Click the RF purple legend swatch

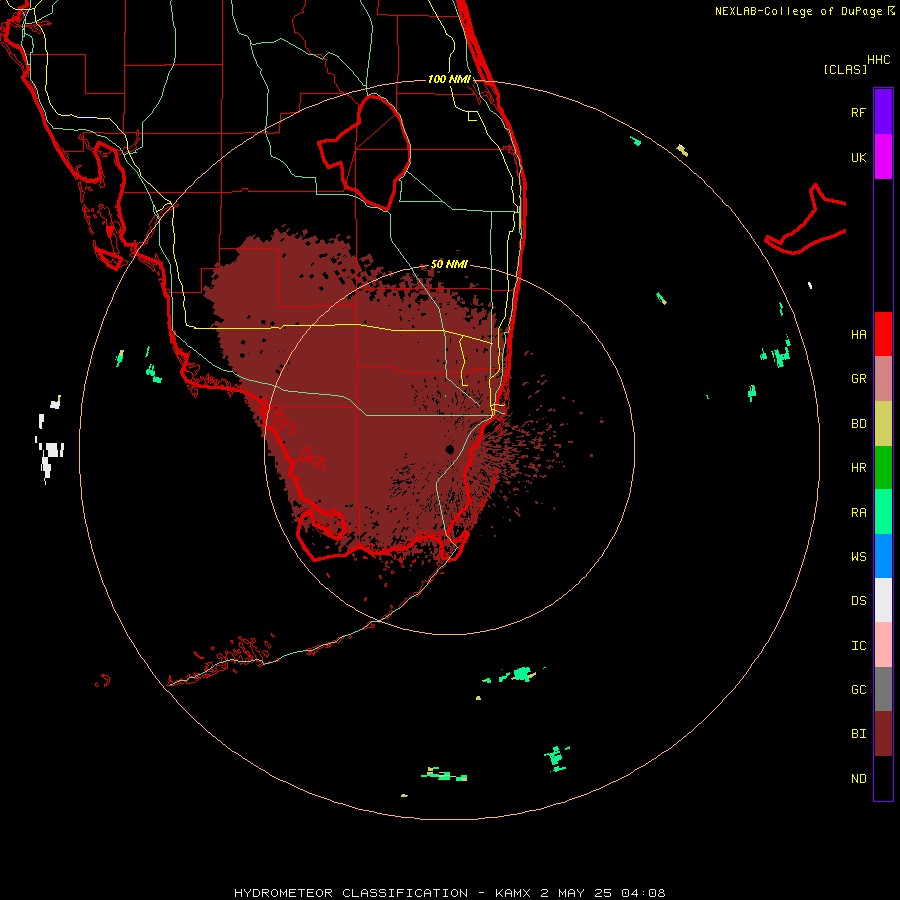click(x=883, y=112)
